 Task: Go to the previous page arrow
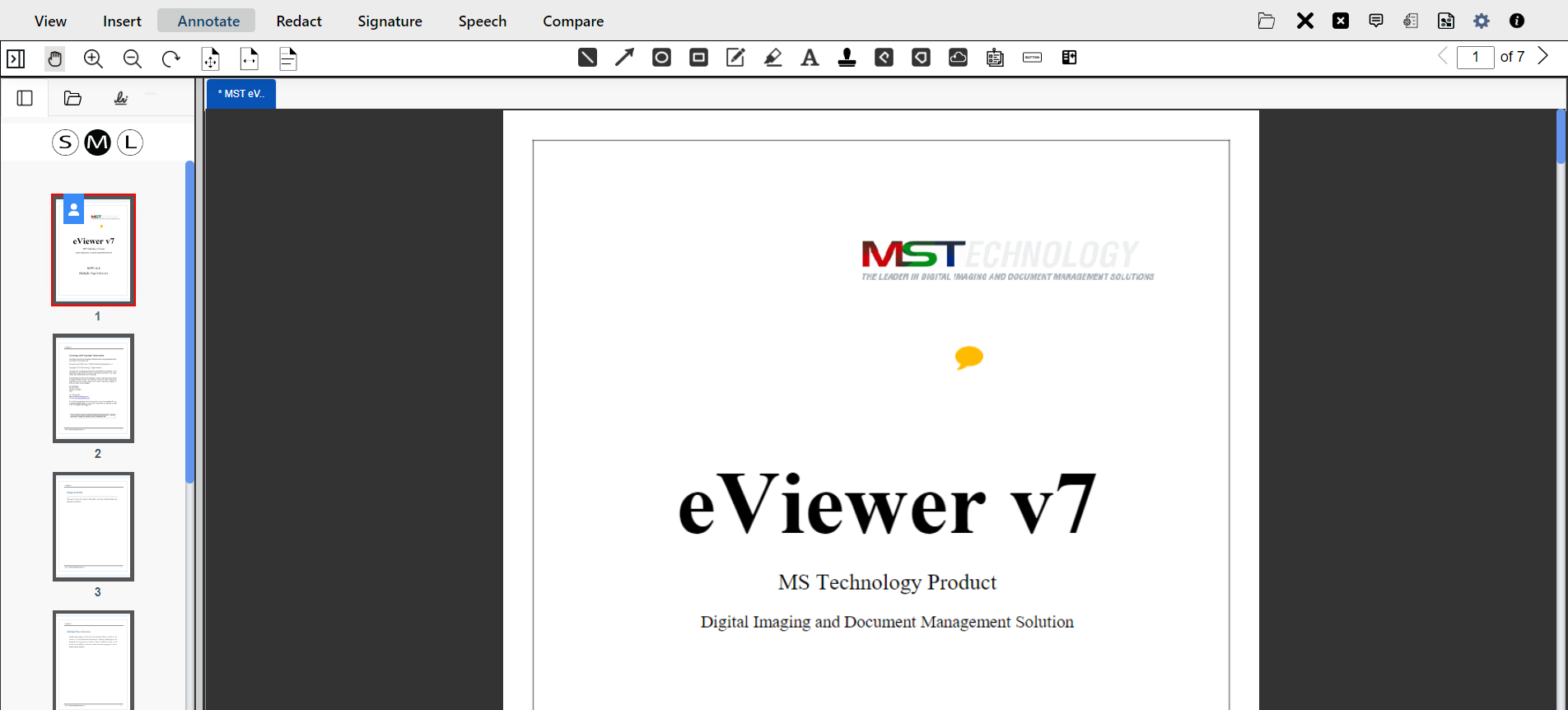coord(1442,56)
